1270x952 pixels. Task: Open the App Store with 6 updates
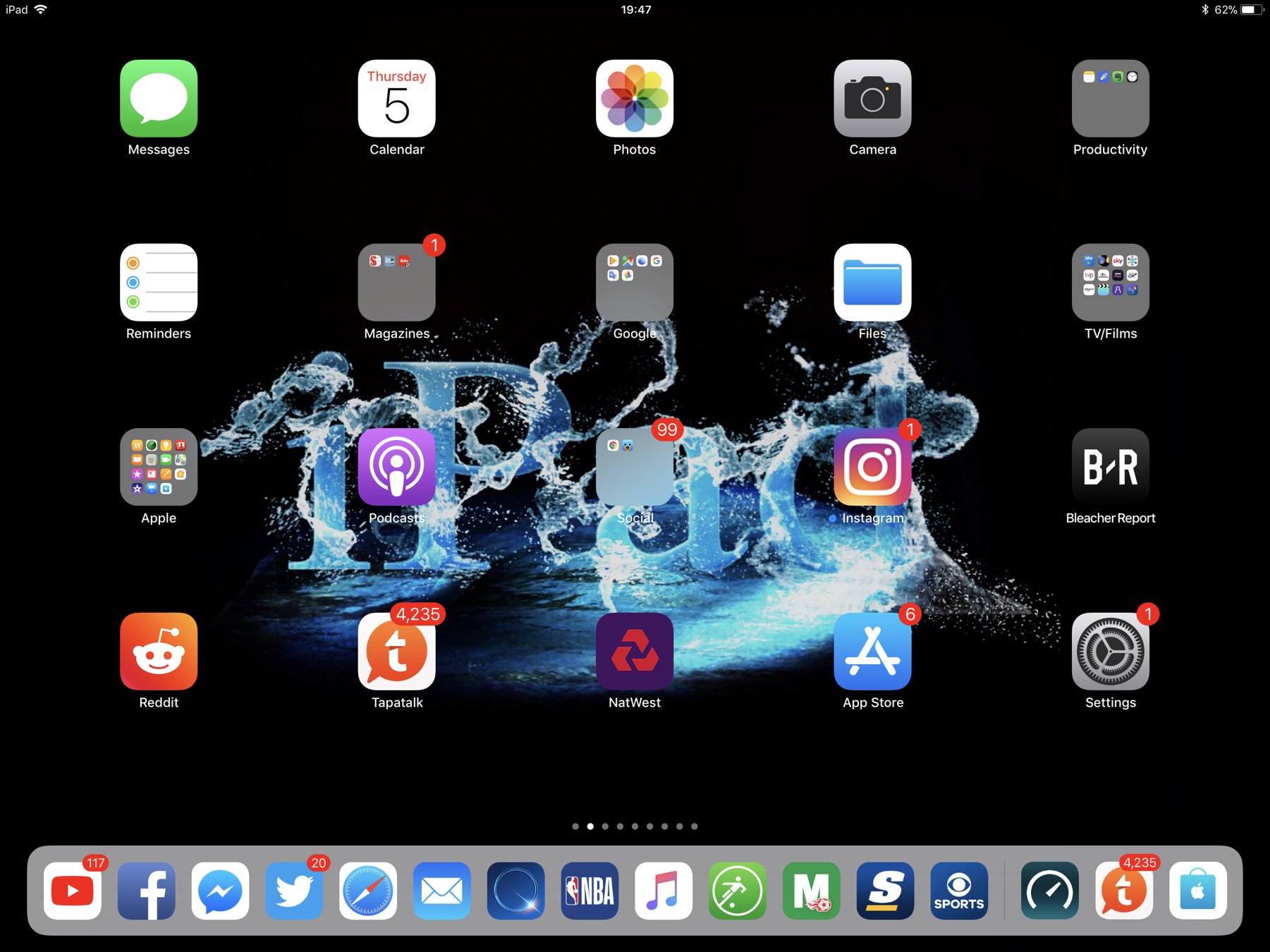[x=873, y=652]
